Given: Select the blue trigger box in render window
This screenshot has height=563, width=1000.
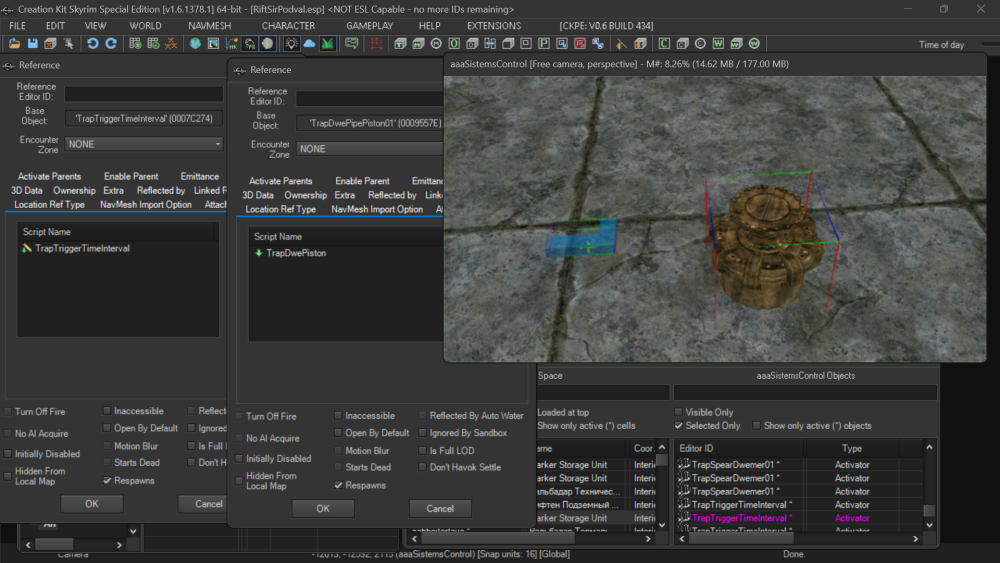Looking at the screenshot, I should click(581, 238).
